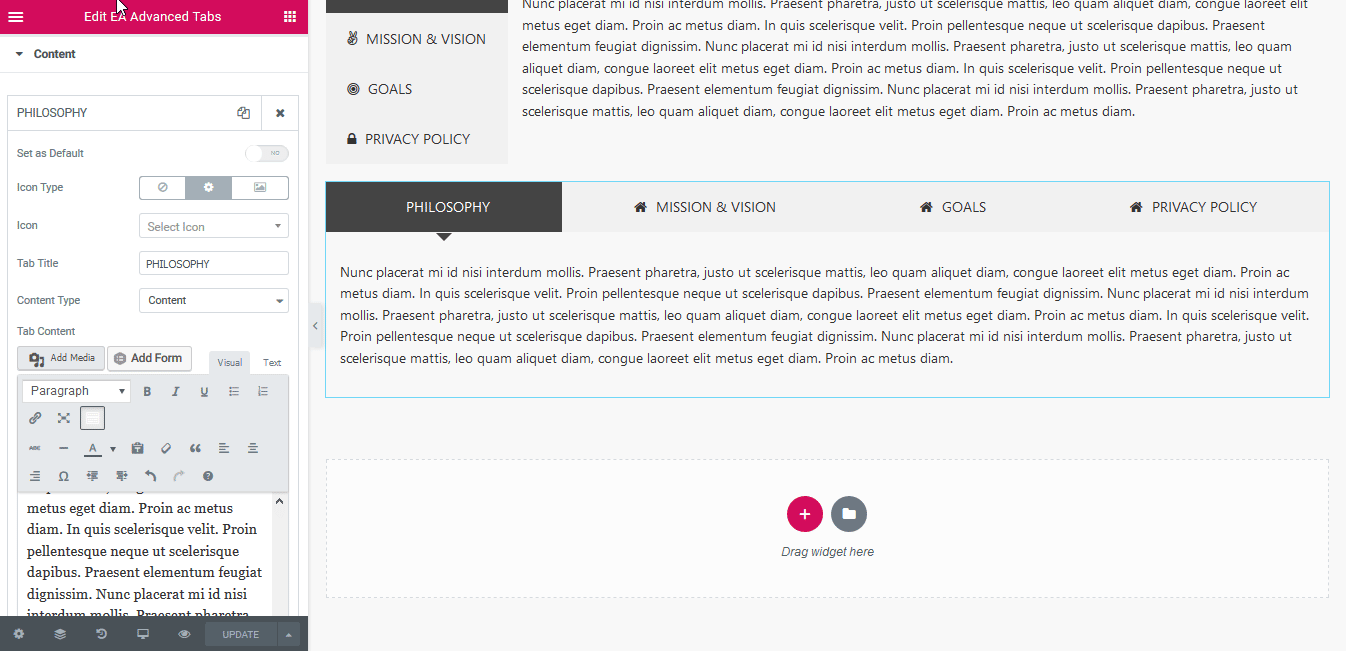Click the UPDATE button
This screenshot has width=1346, height=651.
[240, 634]
